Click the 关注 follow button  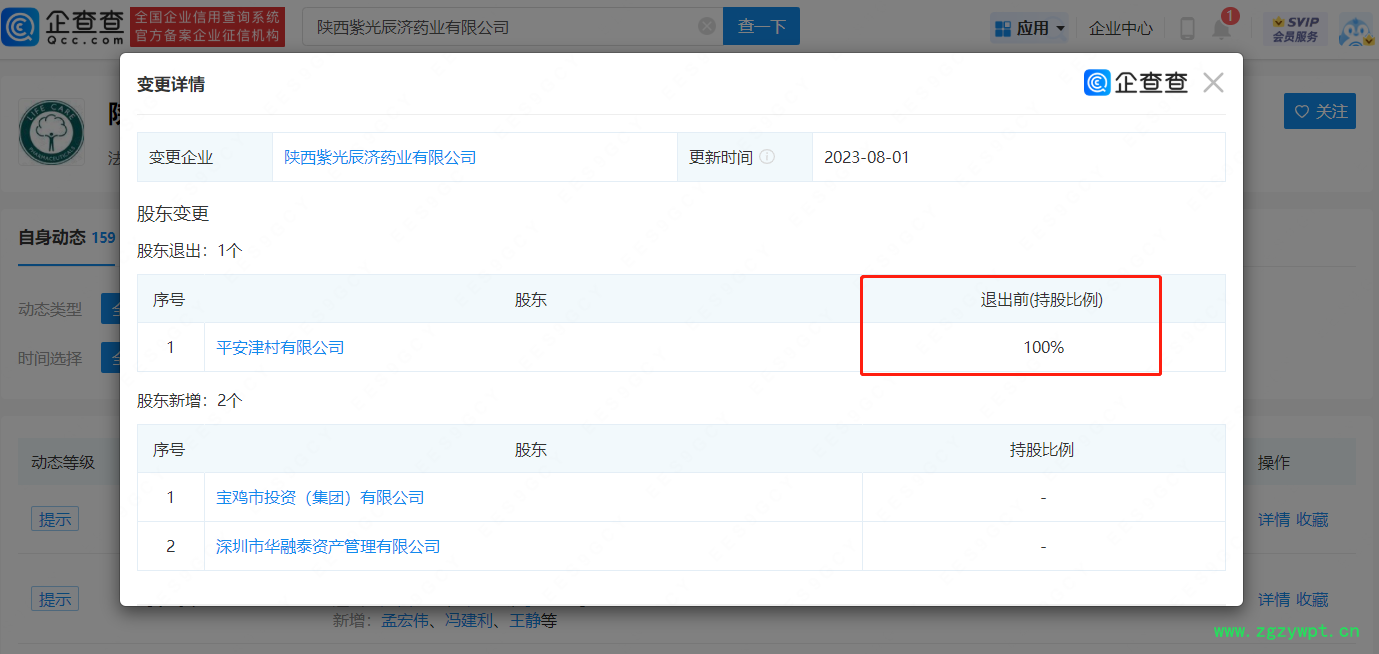point(1319,111)
